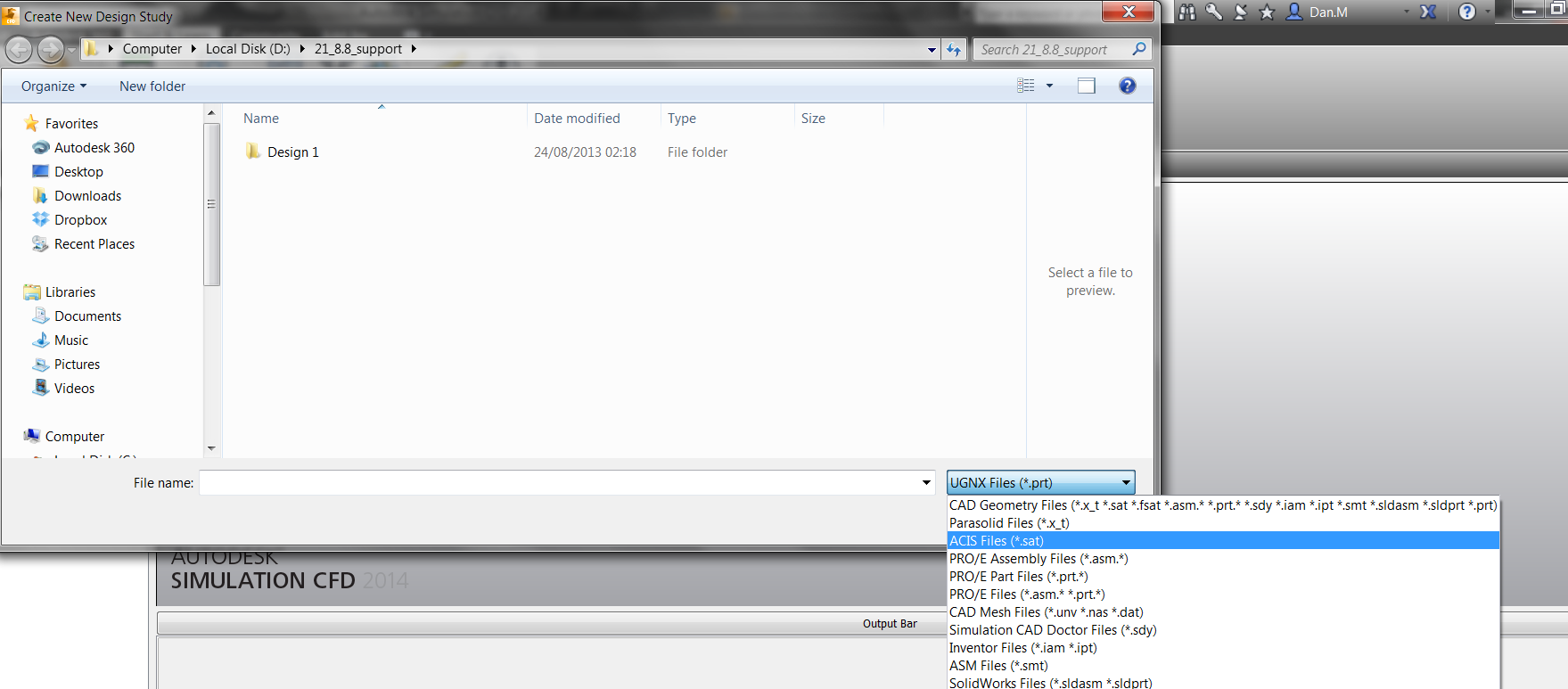Open the dialog Help question-mark icon

coord(1127,86)
